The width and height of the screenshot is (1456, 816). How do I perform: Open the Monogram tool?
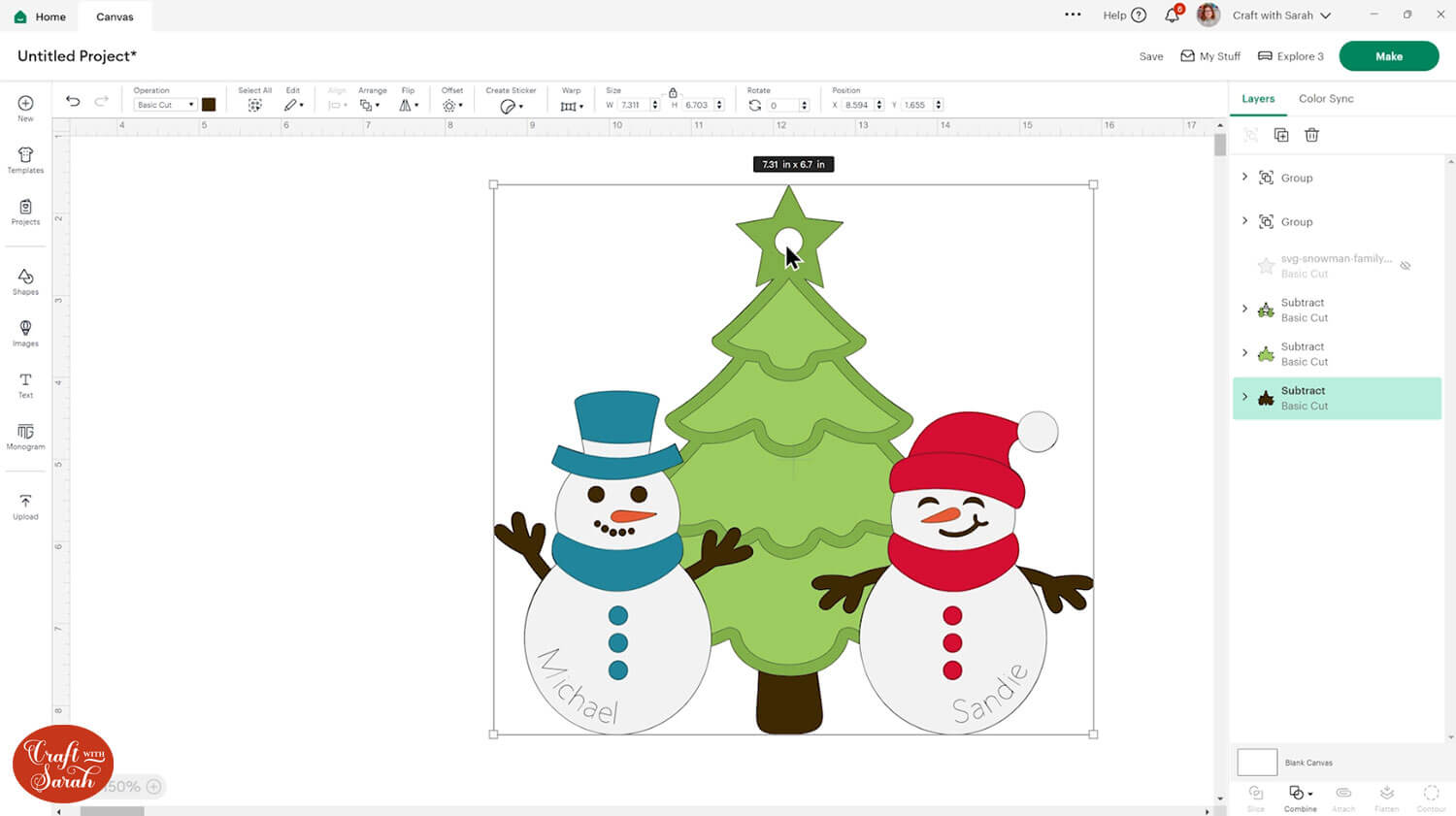25,436
